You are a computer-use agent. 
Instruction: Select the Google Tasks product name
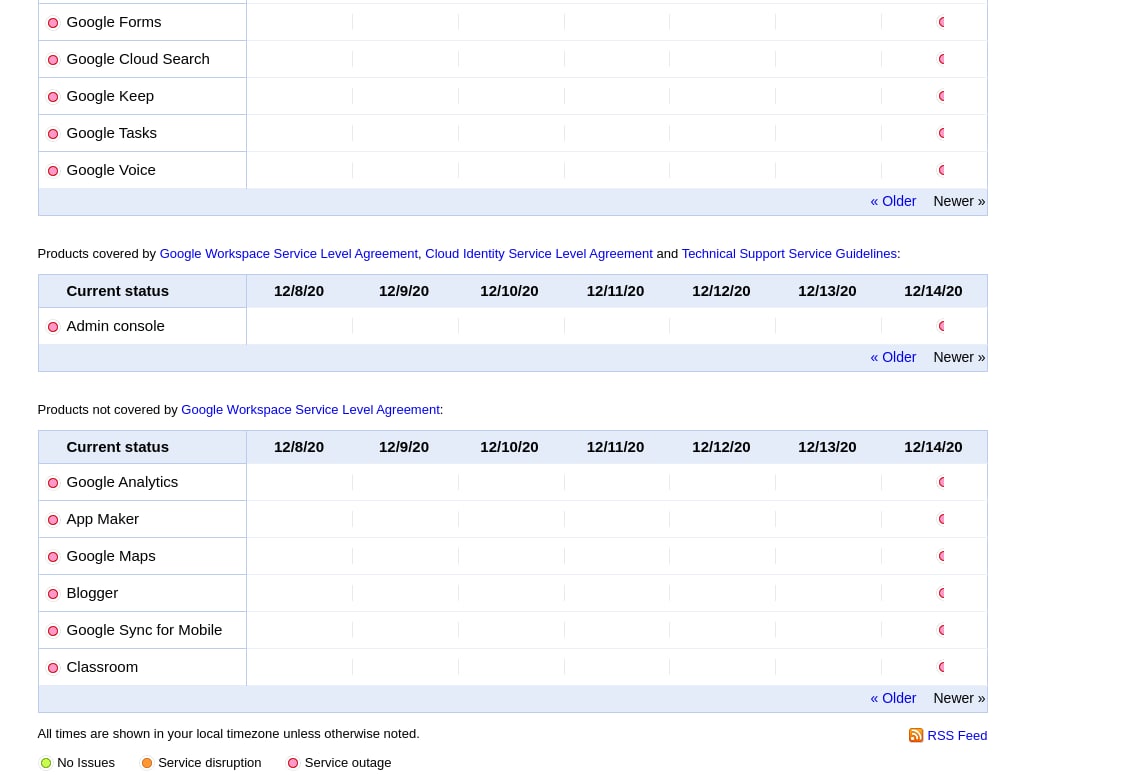pyautogui.click(x=112, y=133)
